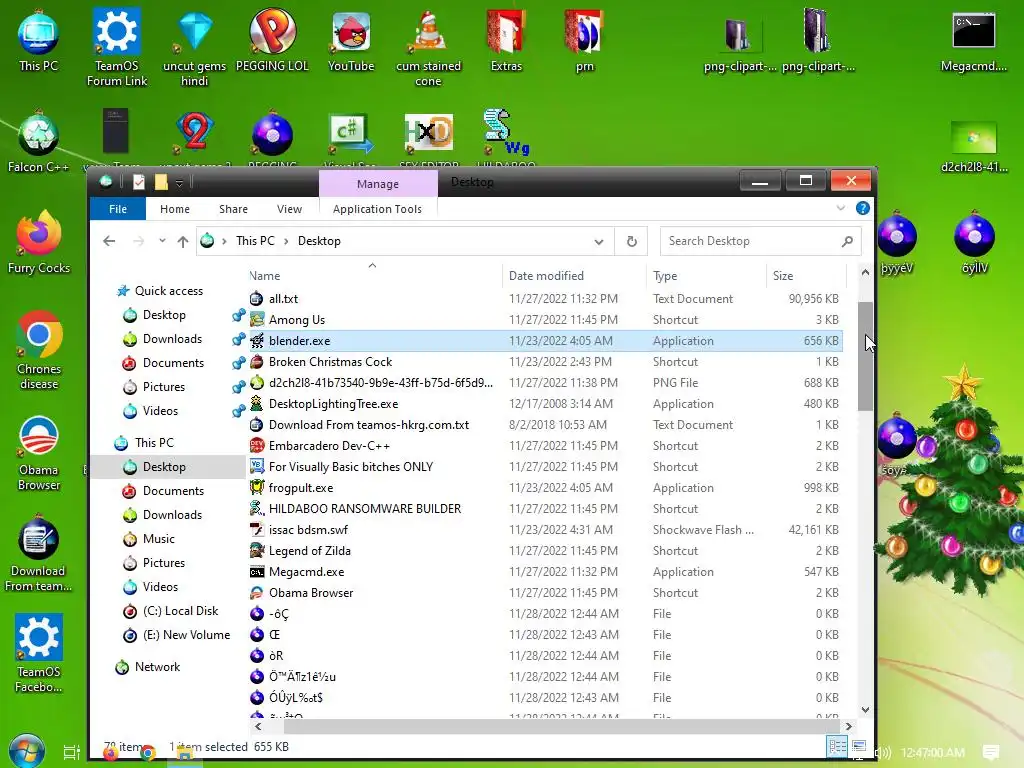Select the YouTube Angry Birds desktop icon
This screenshot has width=1024, height=768.
351,42
